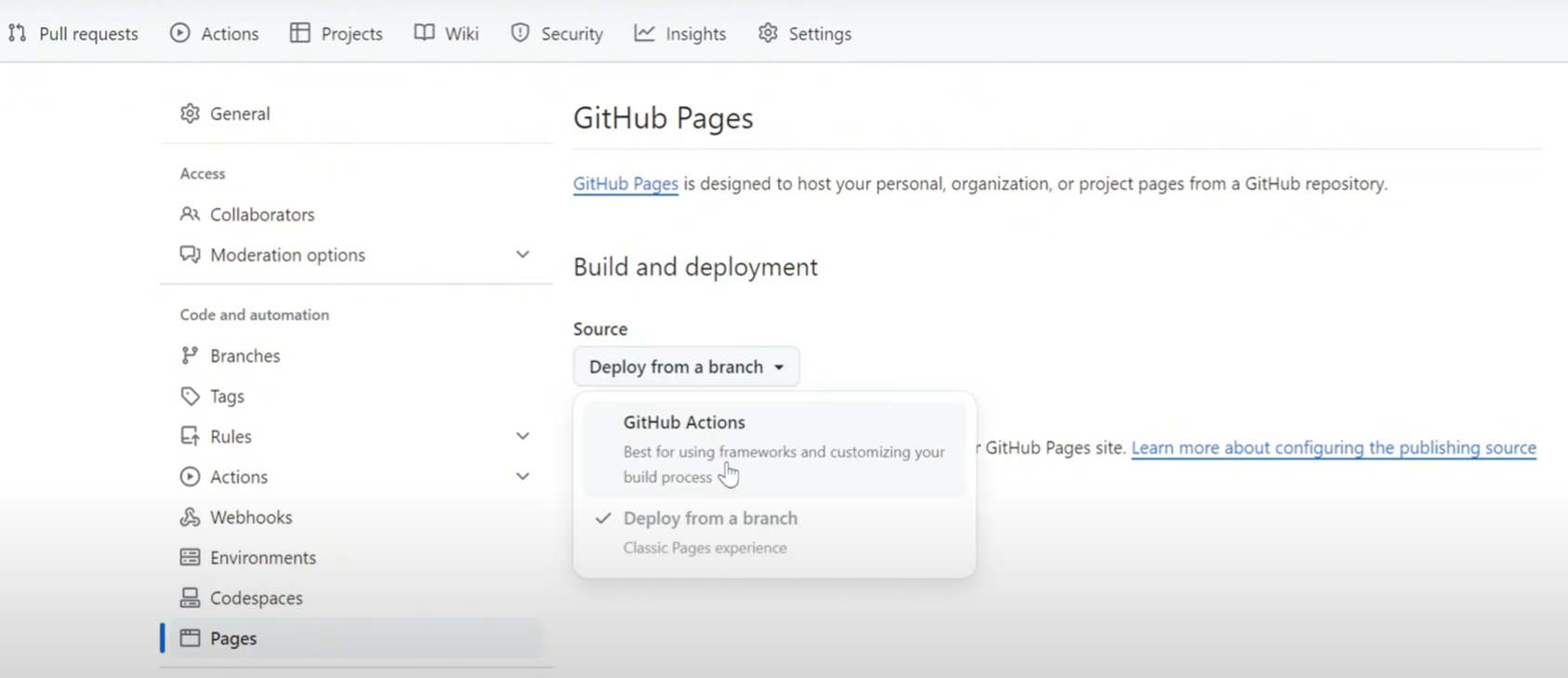Click the webhook icon beside Webhooks
The height and width of the screenshot is (678, 1568).
tap(191, 517)
